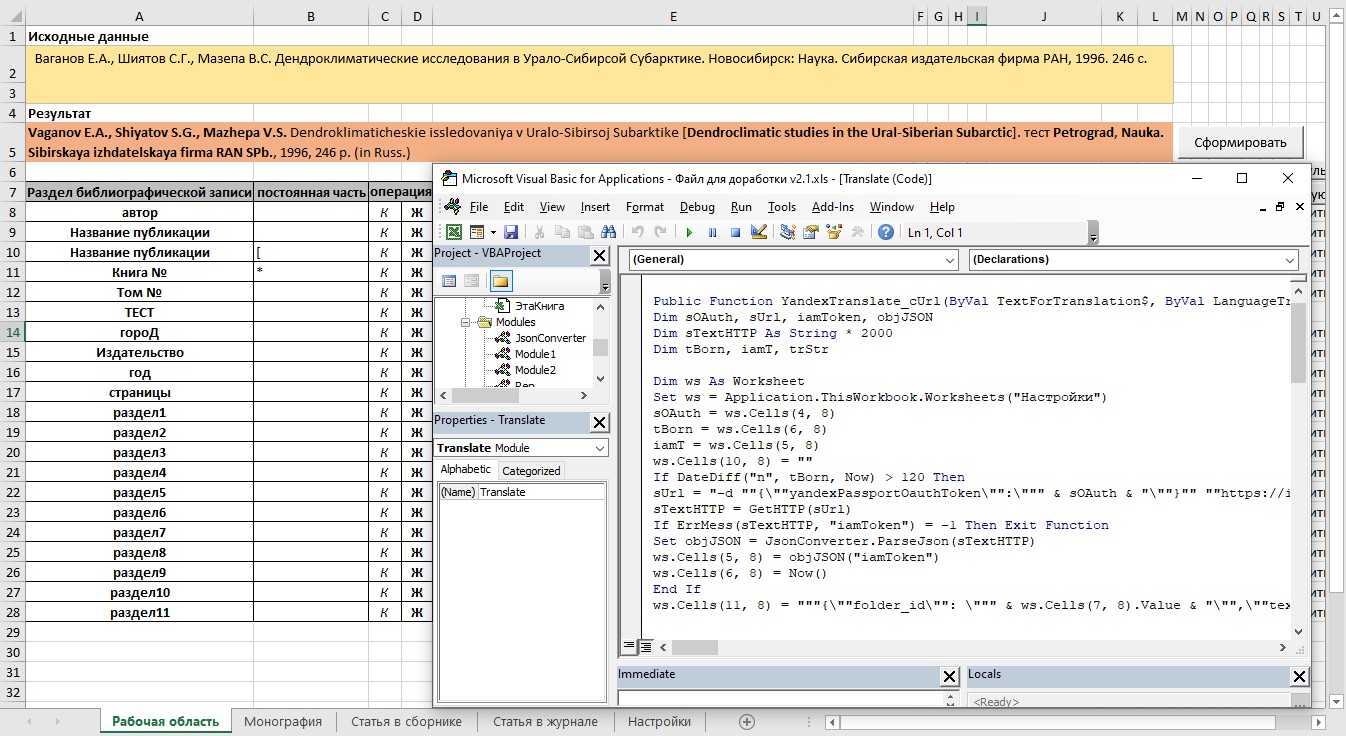Click the Help question mark icon
The image size is (1346, 736).
point(885,233)
